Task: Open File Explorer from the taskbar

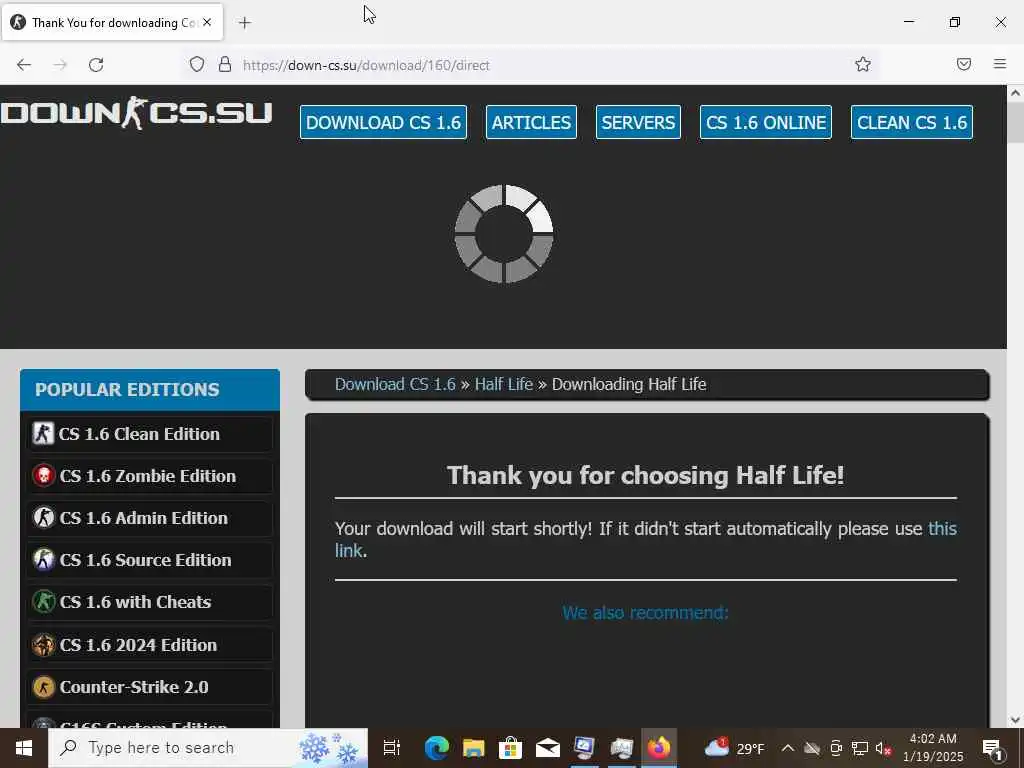Action: pos(473,748)
